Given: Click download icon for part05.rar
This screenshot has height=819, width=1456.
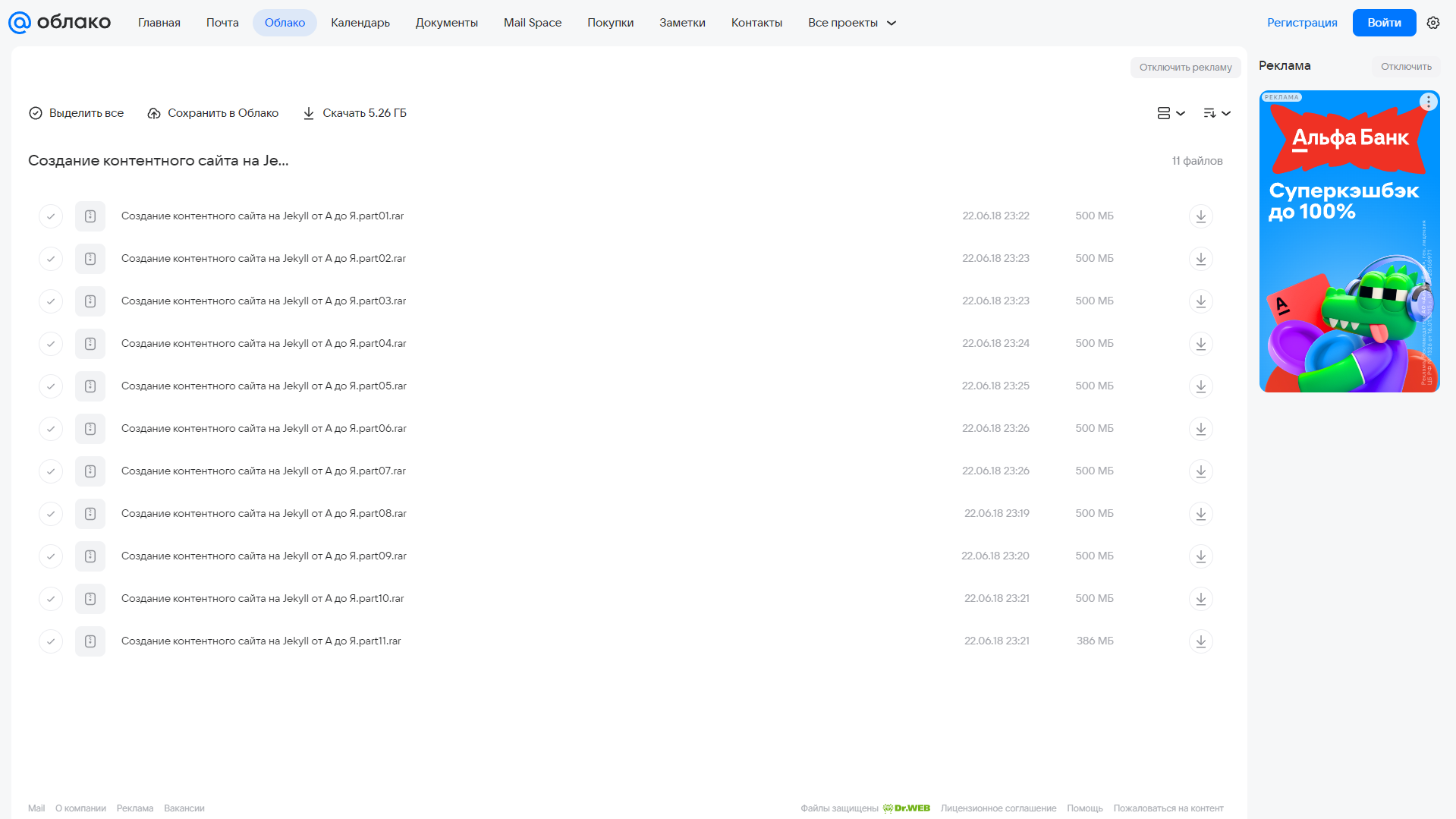Looking at the screenshot, I should point(1200,386).
